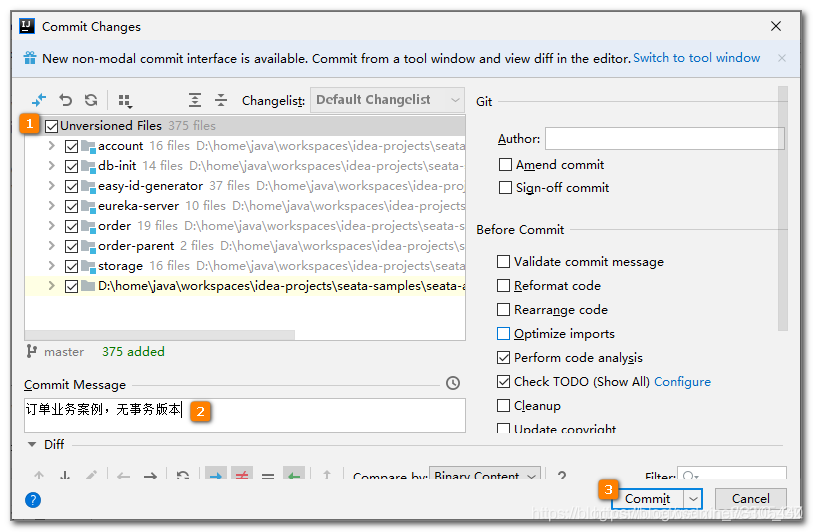
Task: Expand the D:\home\java path node
Action: [x=51, y=286]
